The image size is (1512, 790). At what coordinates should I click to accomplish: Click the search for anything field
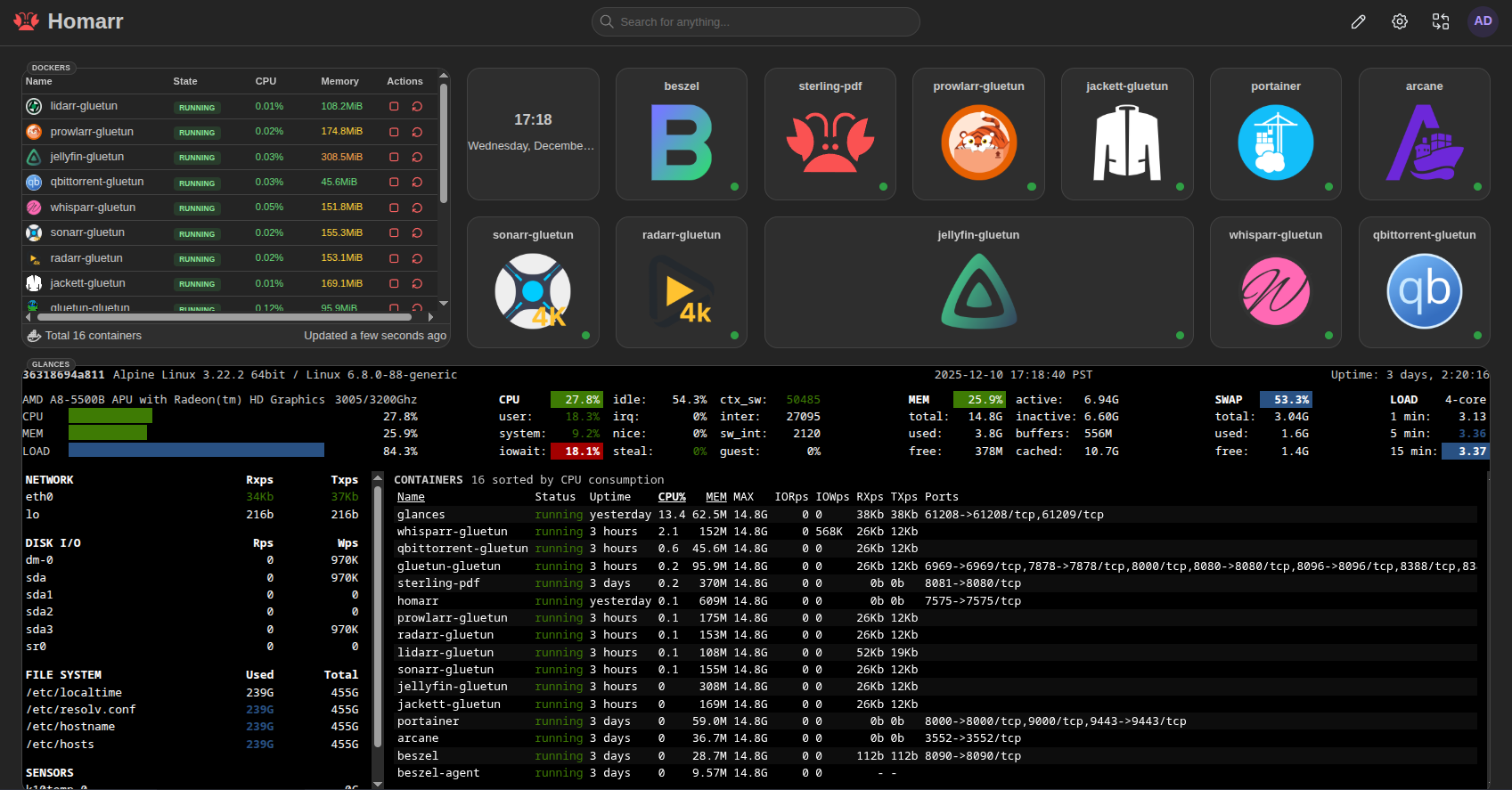point(756,21)
